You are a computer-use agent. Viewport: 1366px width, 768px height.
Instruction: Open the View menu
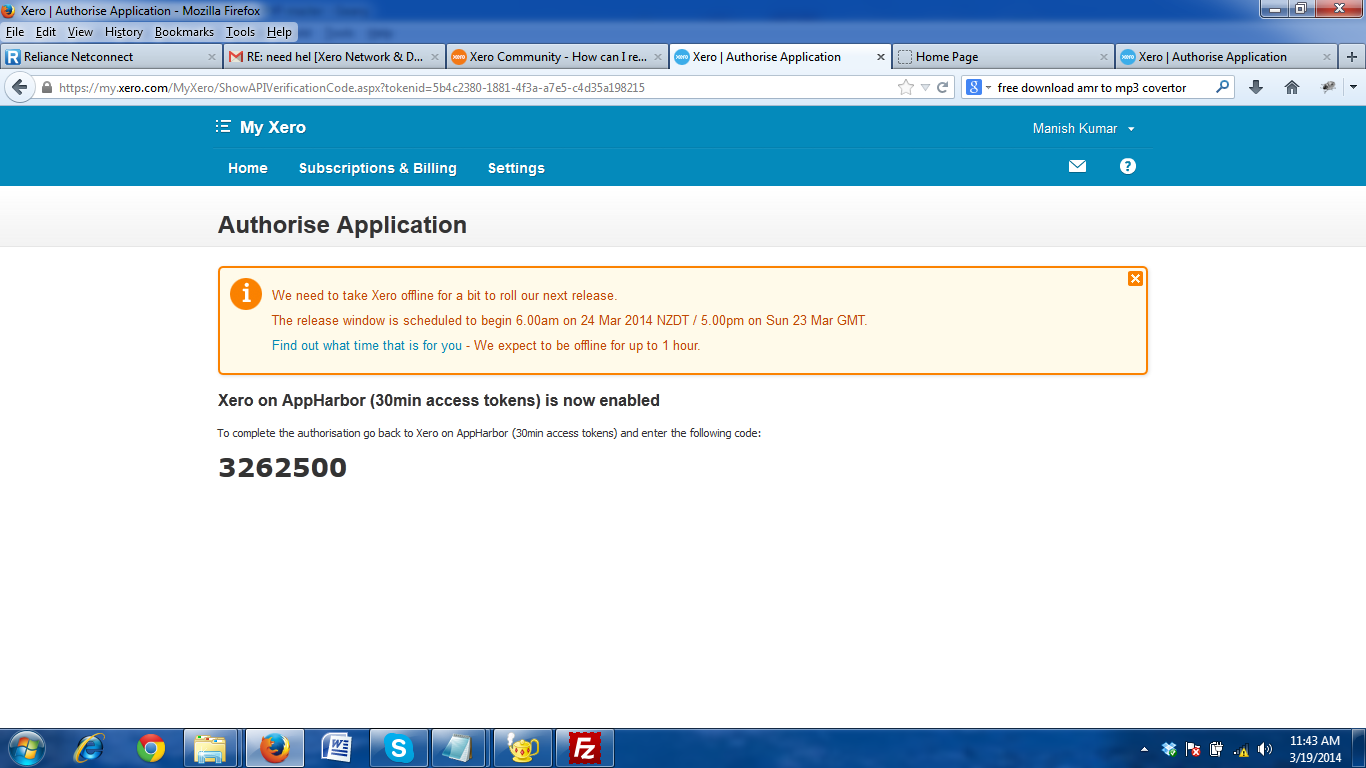click(80, 32)
